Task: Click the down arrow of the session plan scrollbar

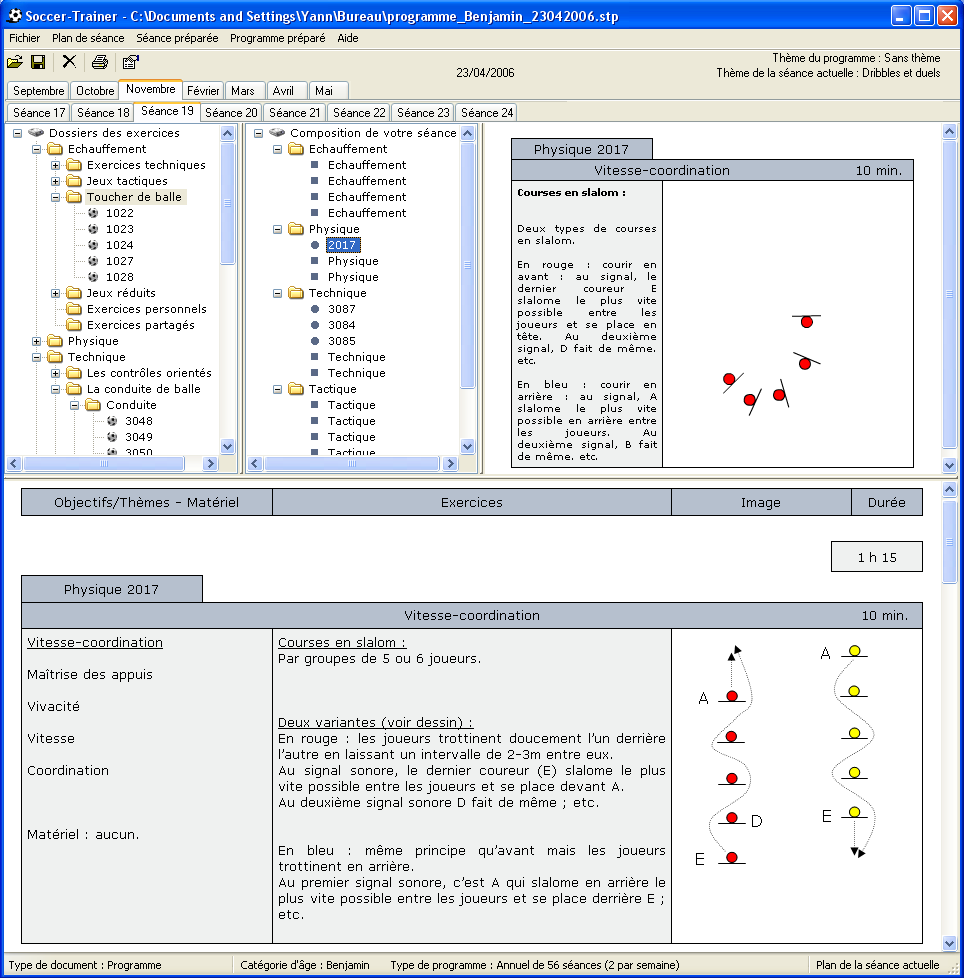Action: pyautogui.click(x=949, y=943)
